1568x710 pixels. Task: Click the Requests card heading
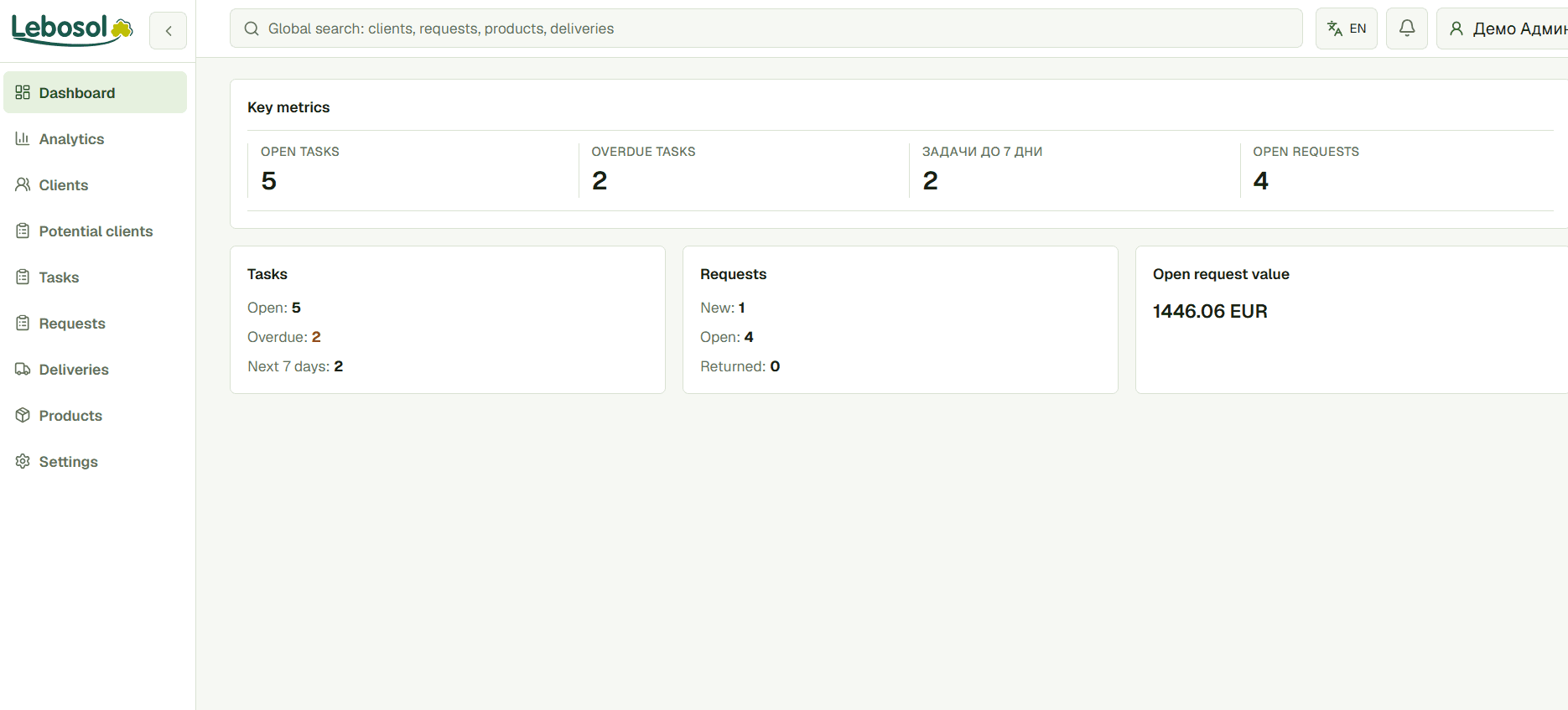pyautogui.click(x=734, y=274)
